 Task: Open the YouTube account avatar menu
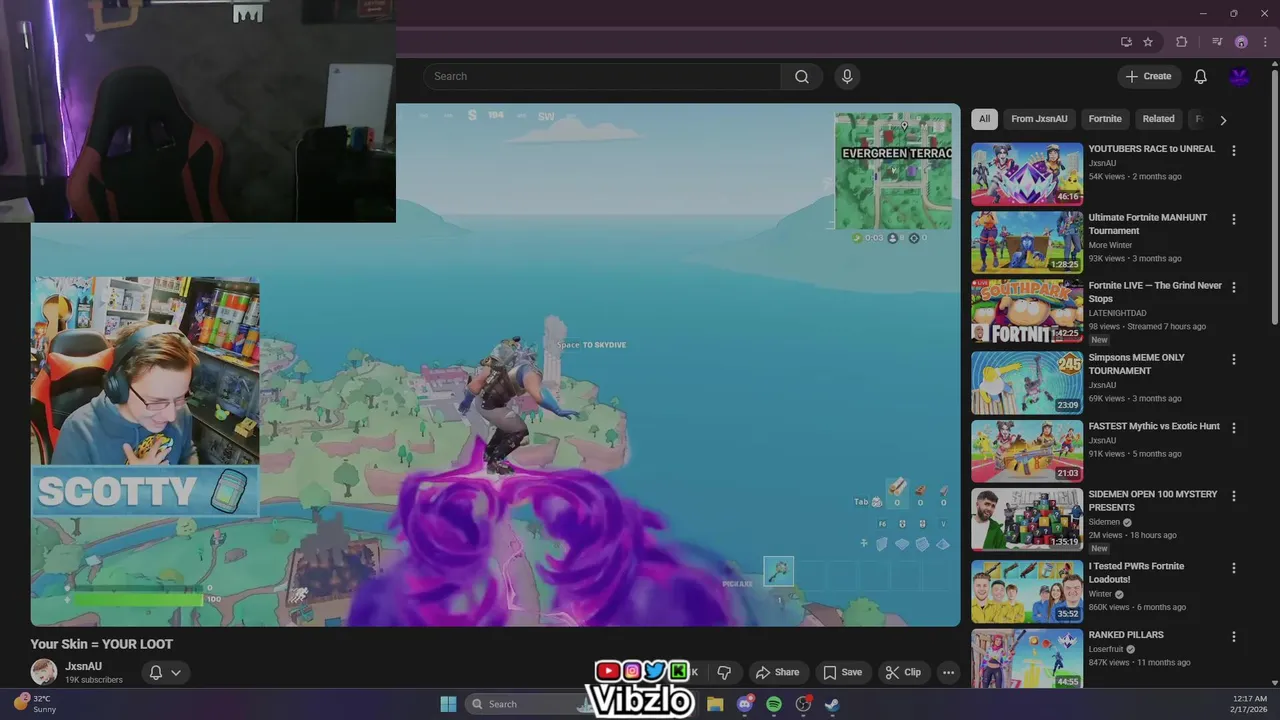1239,76
